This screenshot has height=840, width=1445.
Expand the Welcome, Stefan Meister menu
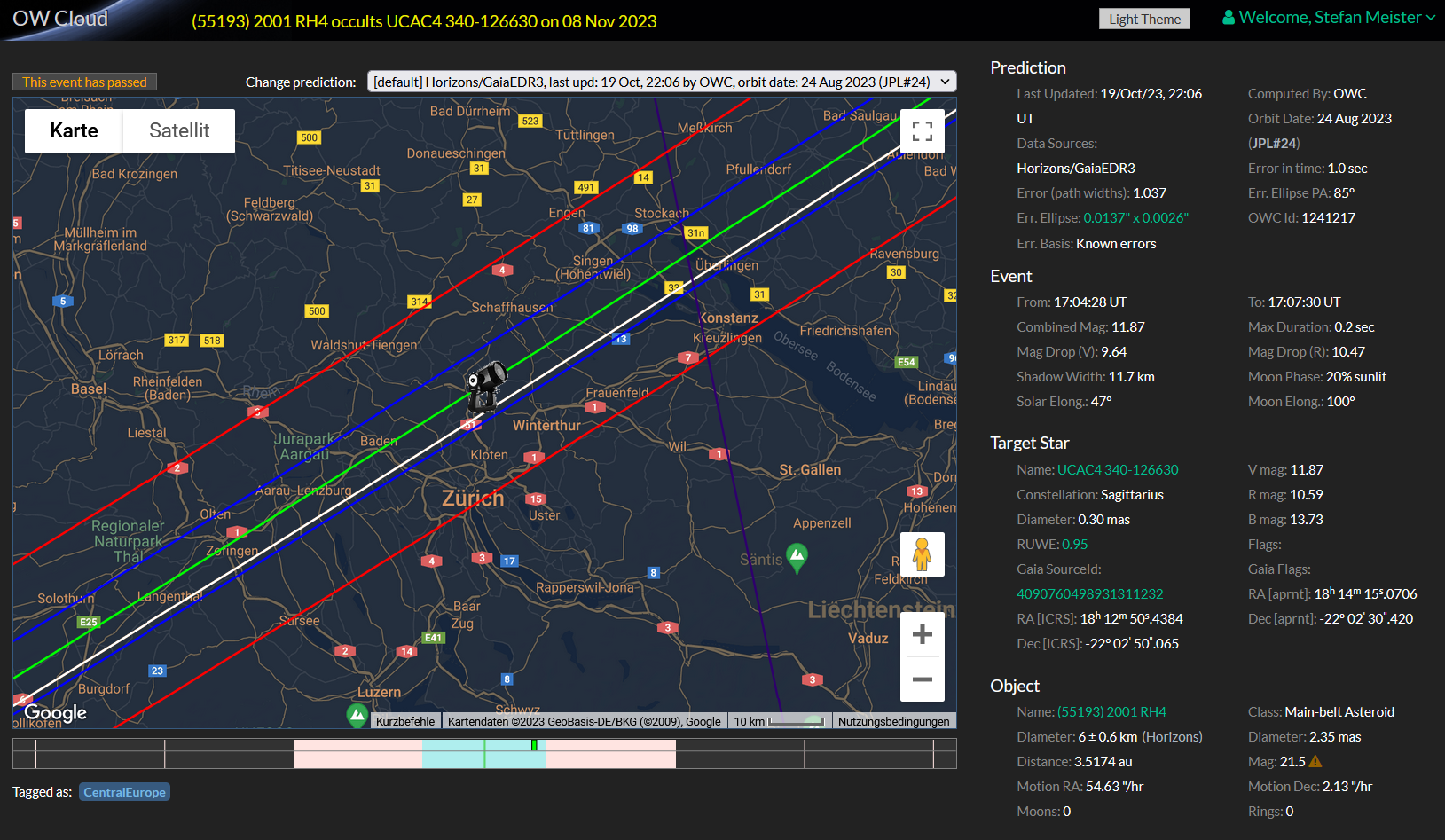click(x=1329, y=18)
